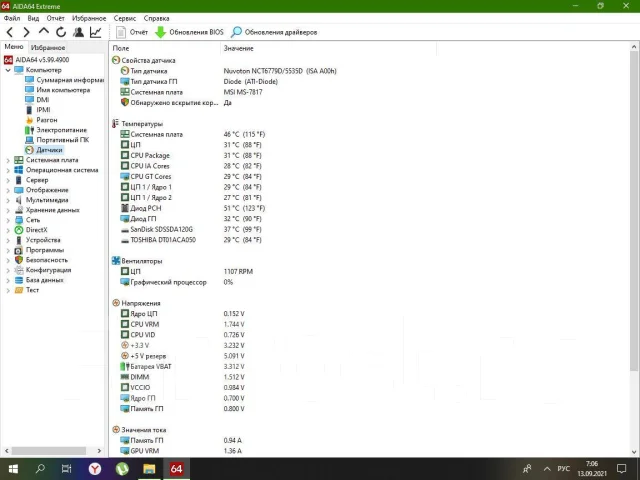Collapse the Компьютер tree node

click(x=8, y=70)
